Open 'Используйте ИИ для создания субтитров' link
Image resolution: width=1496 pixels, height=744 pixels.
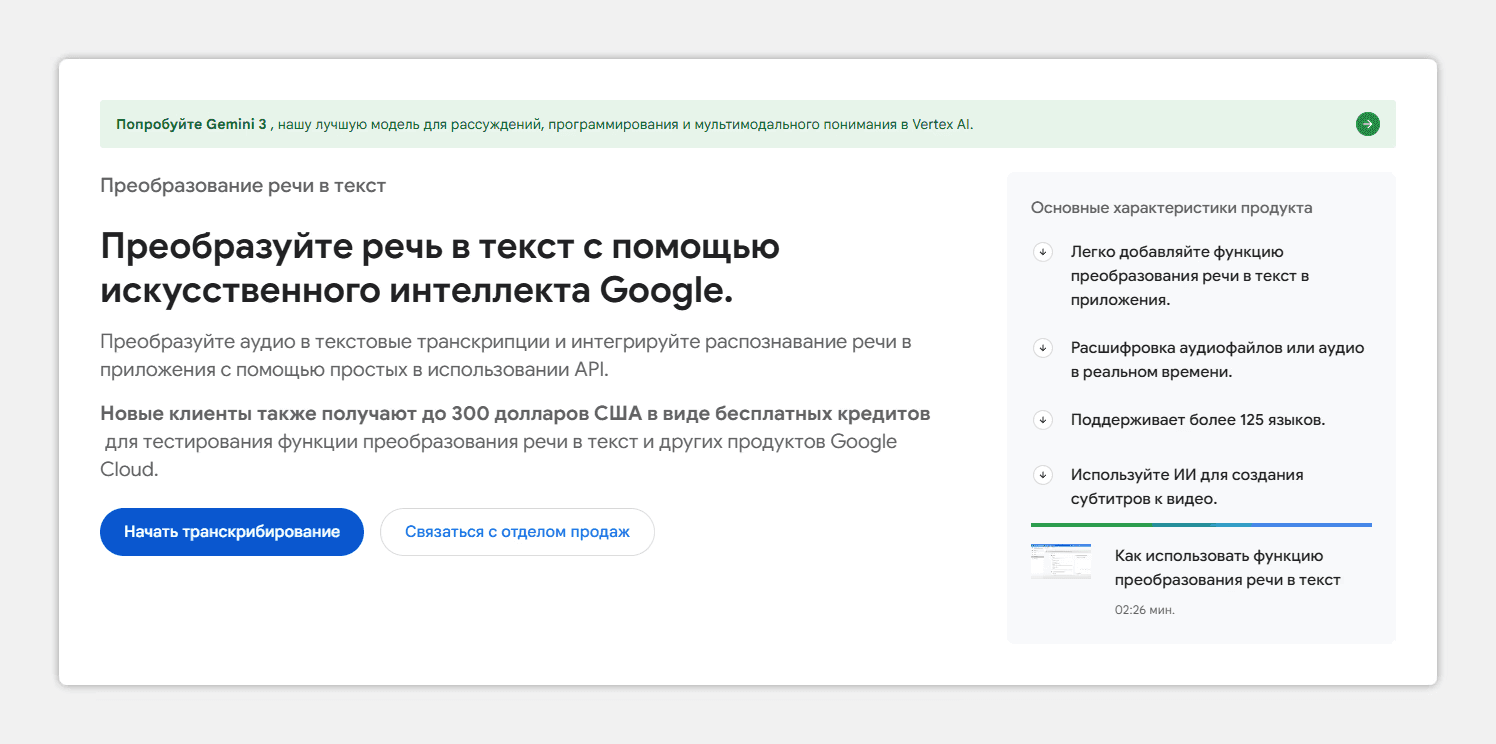[1187, 487]
